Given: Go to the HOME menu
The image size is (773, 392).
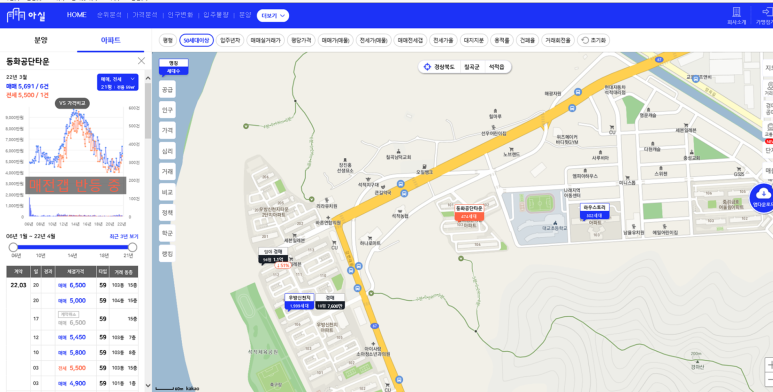Looking at the screenshot, I should coord(76,15).
